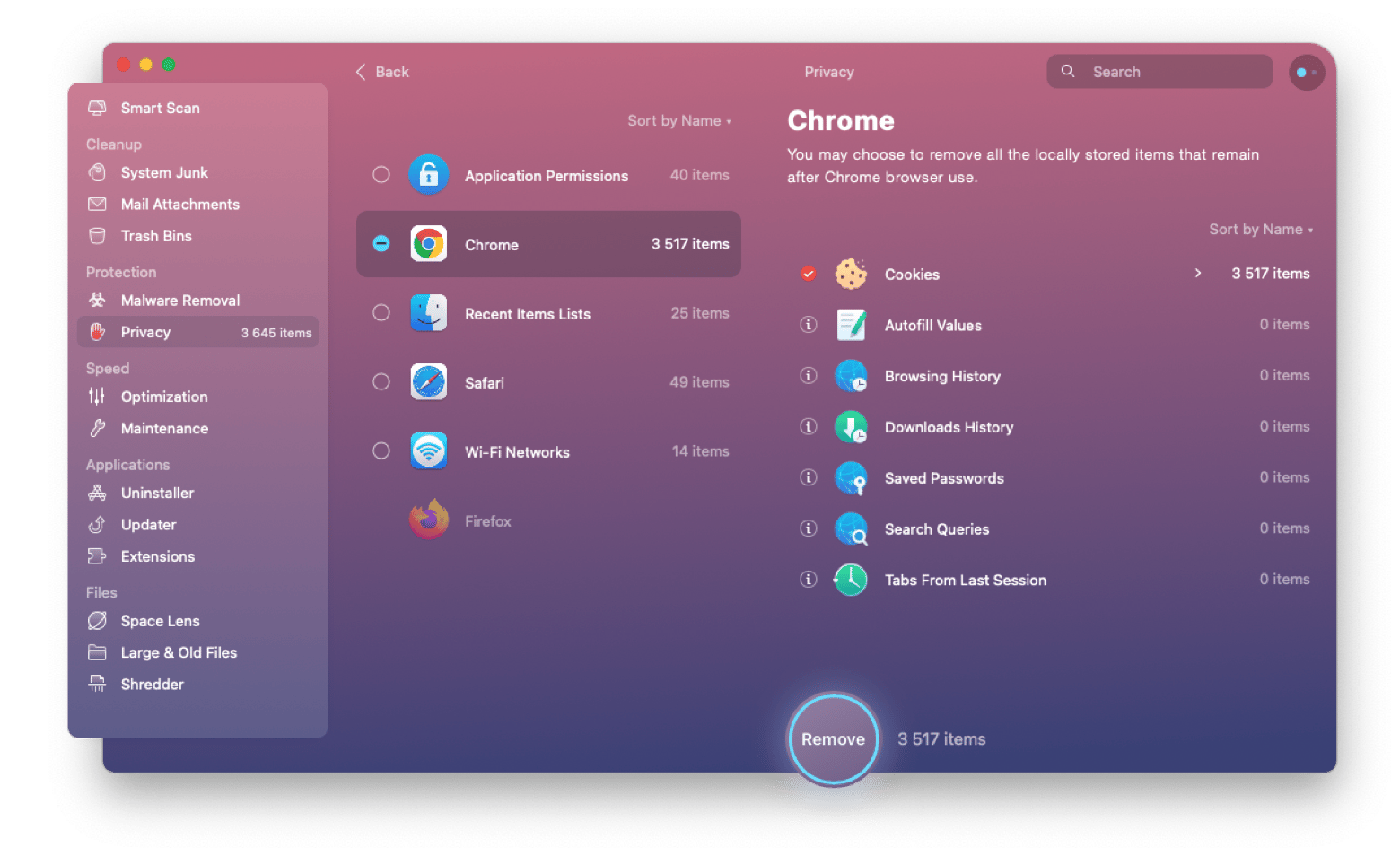Click the Trash Bins icon
Screen dimensions: 1400x856
[97, 236]
